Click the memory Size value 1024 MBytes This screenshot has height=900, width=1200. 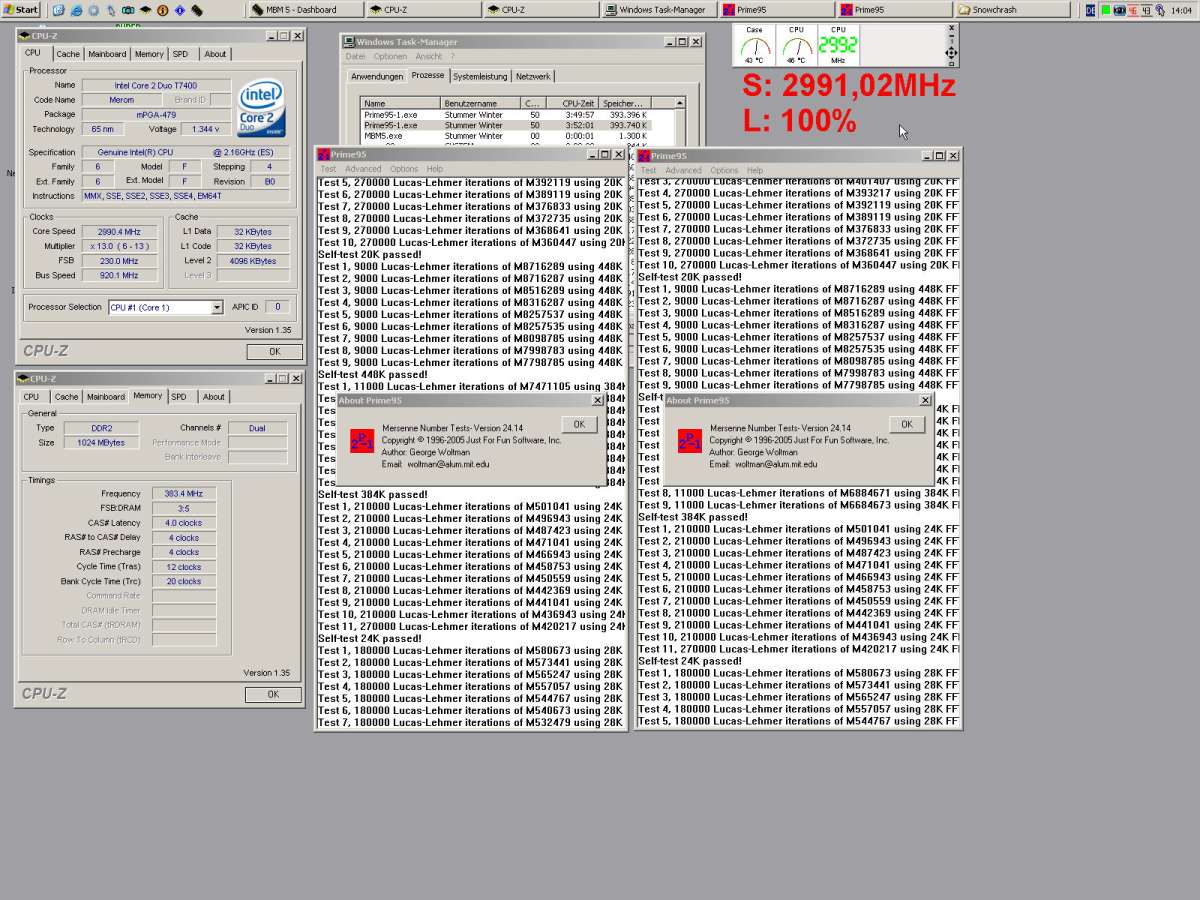101,442
